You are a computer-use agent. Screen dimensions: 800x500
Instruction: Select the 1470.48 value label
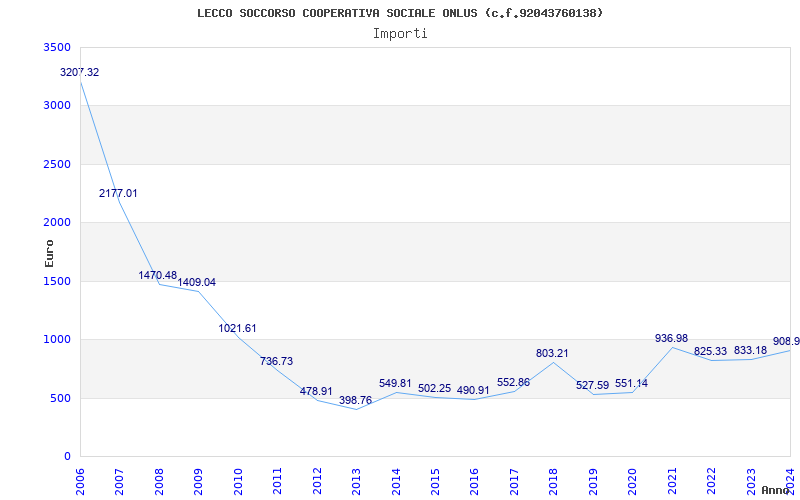158,276
